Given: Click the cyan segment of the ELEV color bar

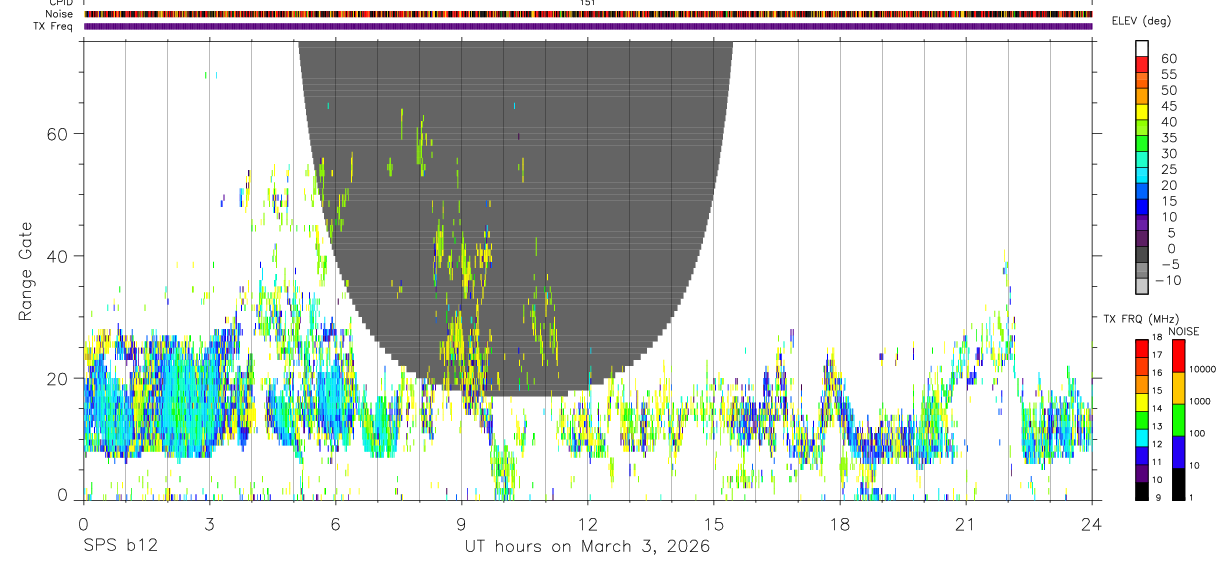Looking at the screenshot, I should tap(1142, 174).
